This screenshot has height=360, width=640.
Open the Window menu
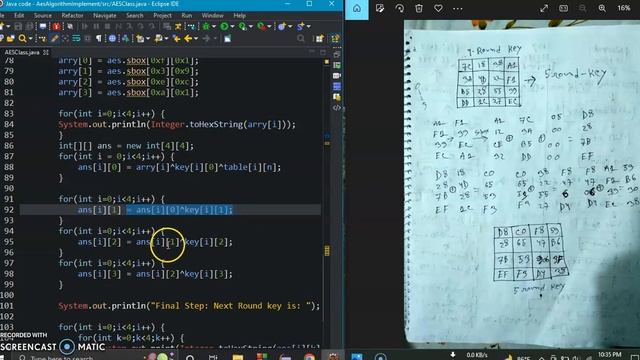(x=212, y=16)
